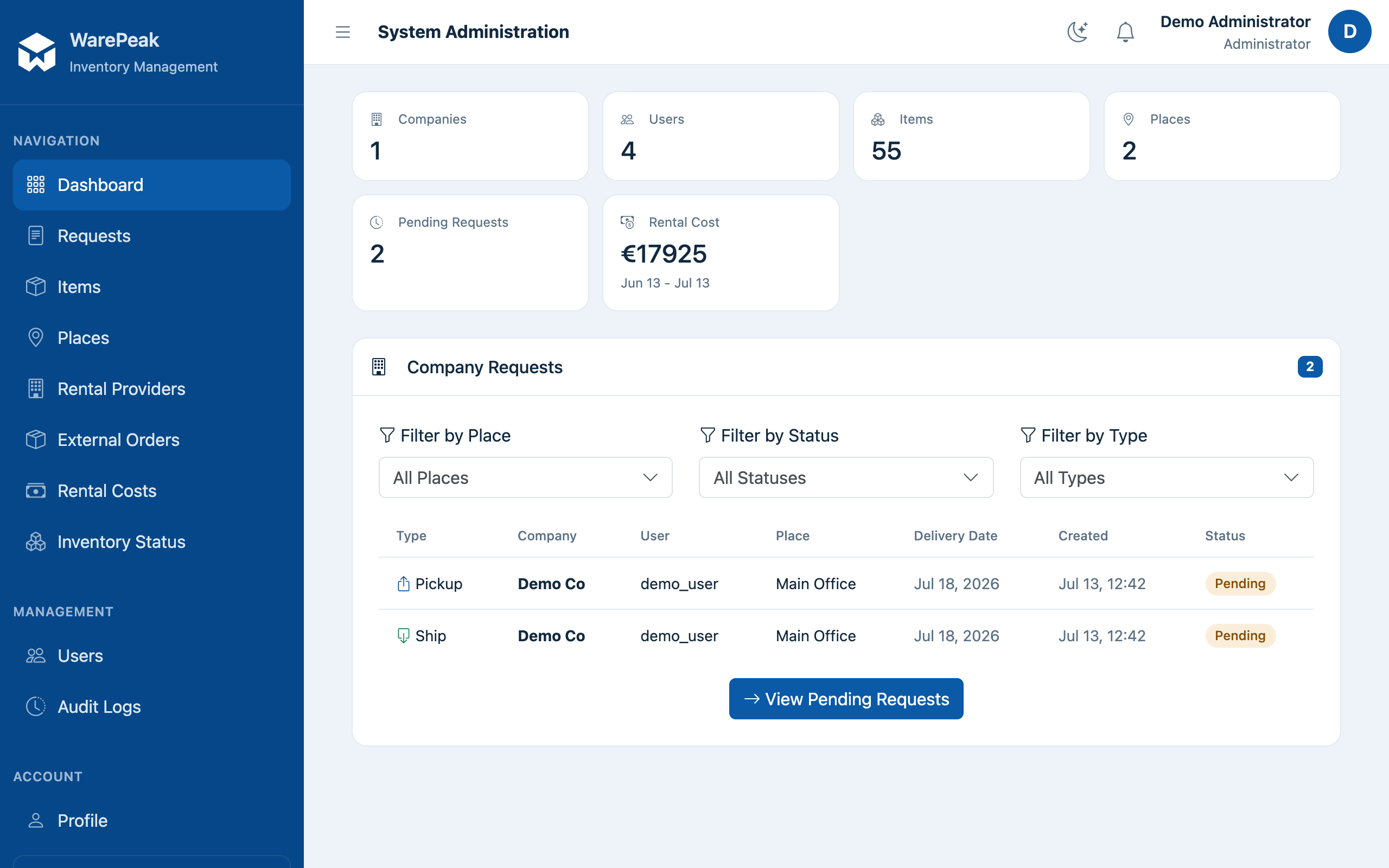Image resolution: width=1389 pixels, height=868 pixels.
Task: Click the Pending Requests clock icon
Action: coord(377,222)
